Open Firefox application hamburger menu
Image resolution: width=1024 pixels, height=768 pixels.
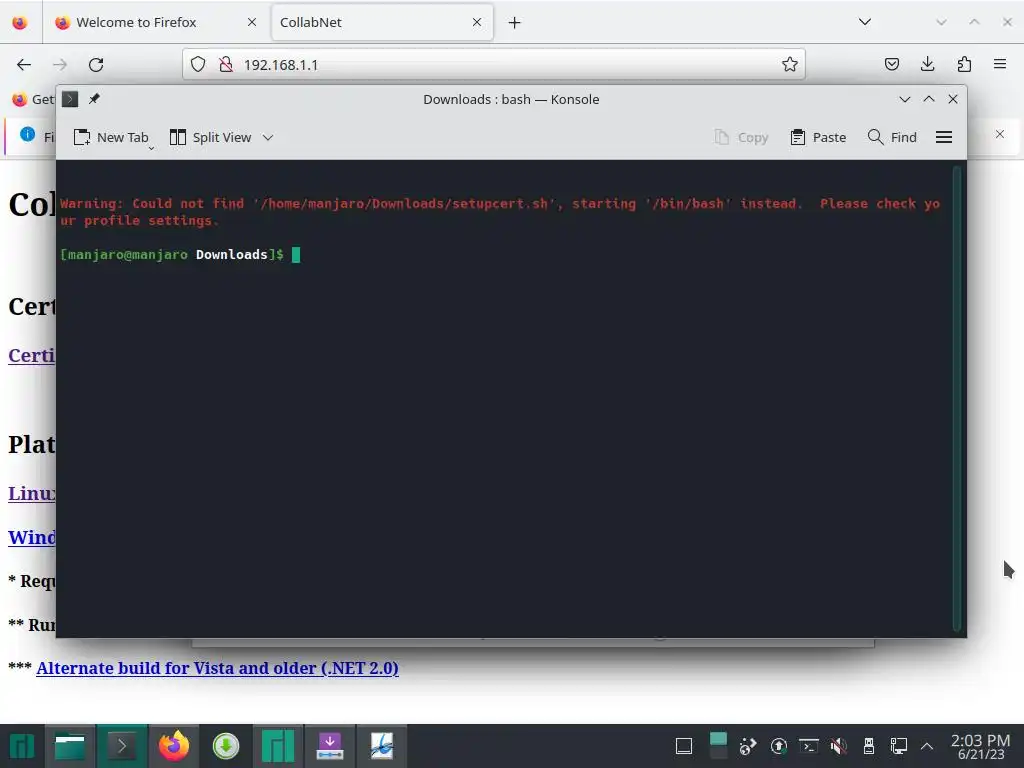(x=1000, y=64)
